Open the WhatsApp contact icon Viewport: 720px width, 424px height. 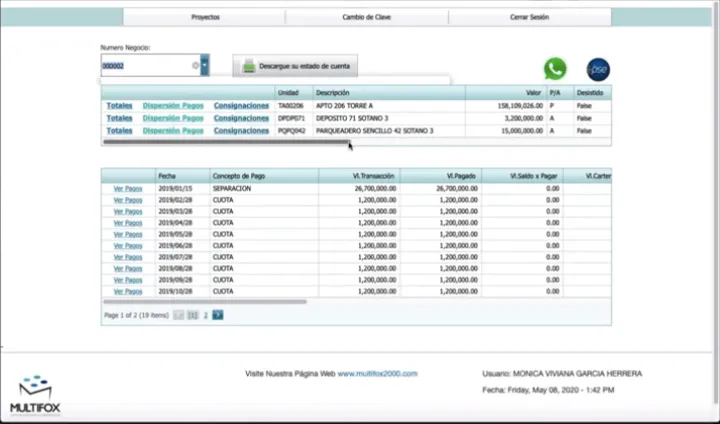coord(555,68)
